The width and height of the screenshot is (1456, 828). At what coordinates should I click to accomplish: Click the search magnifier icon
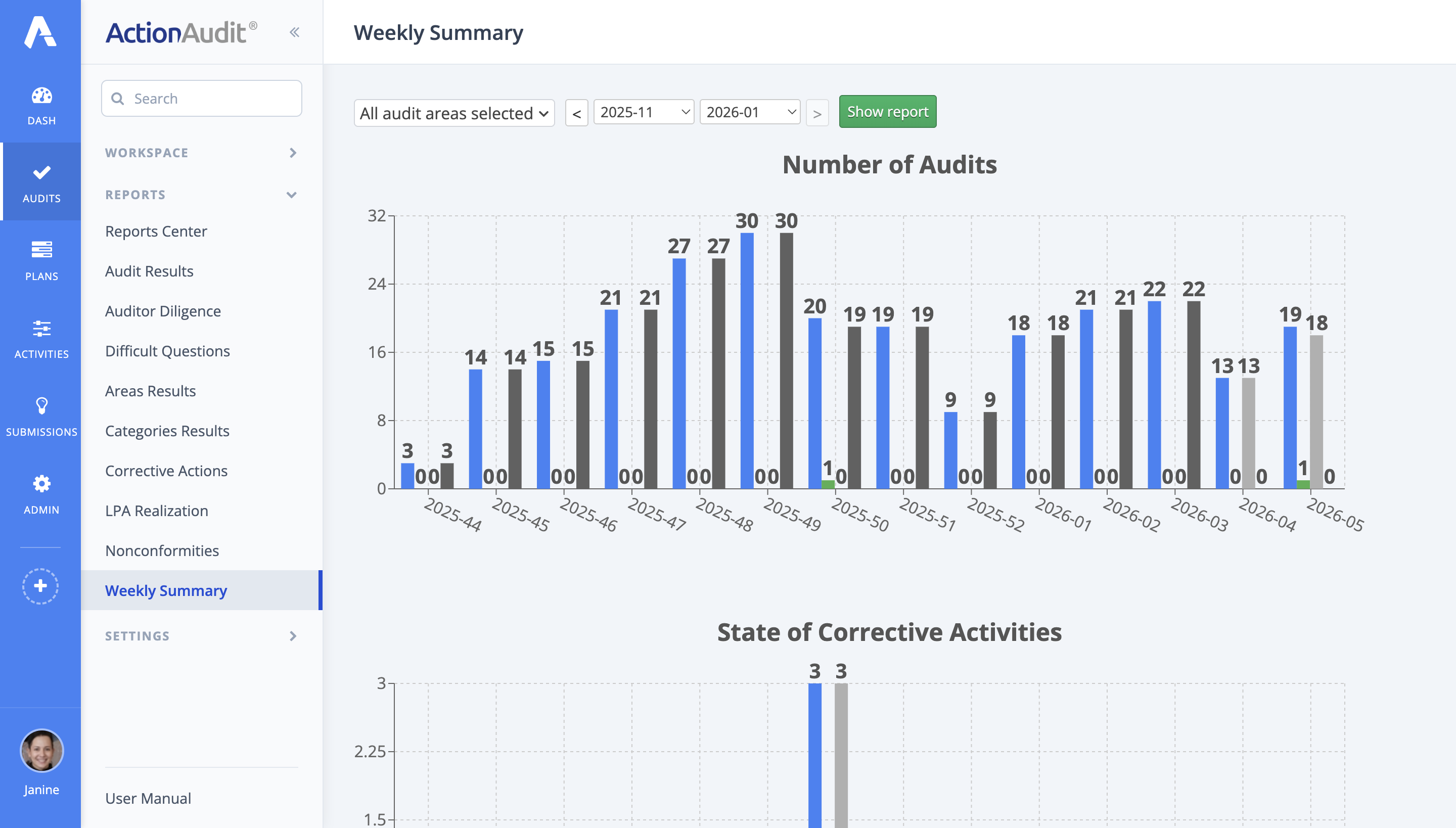[x=119, y=98]
